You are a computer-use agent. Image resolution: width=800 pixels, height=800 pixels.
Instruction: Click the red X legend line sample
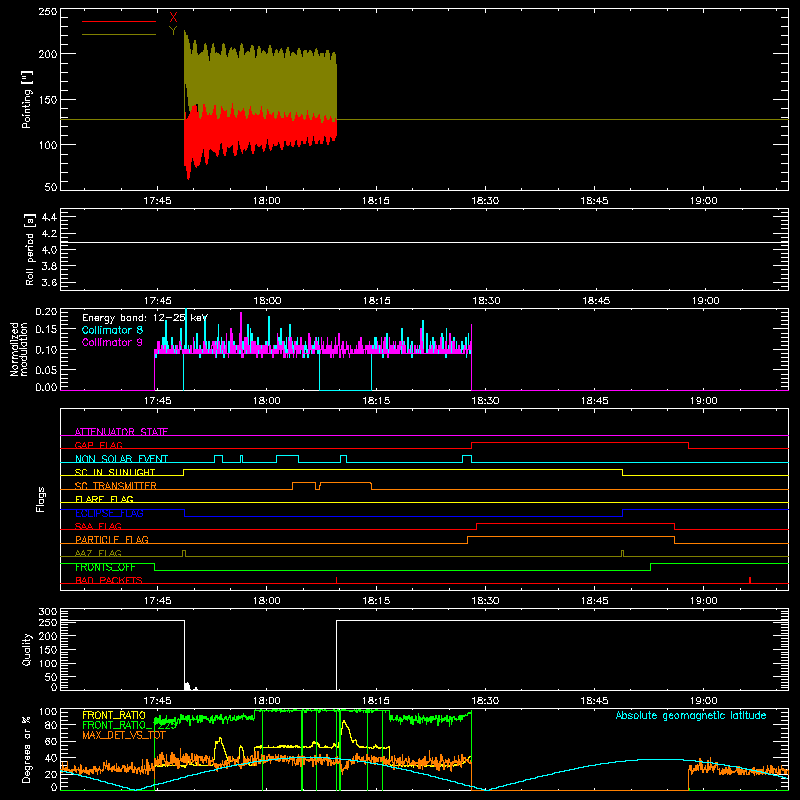tap(119, 21)
